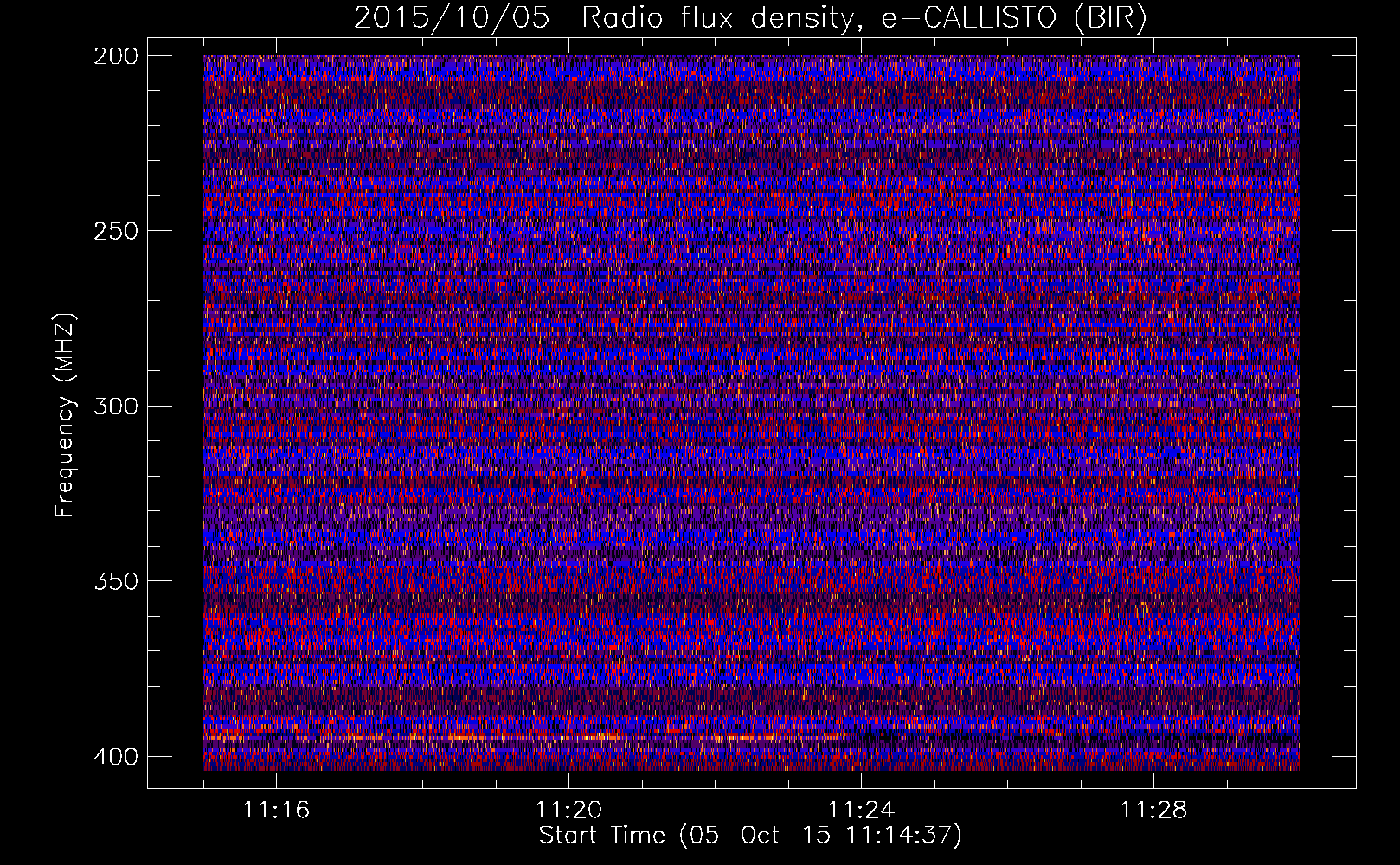1400x865 pixels.
Task: Click the plot title '2015/10/05 Radio flux density, e-CALLISTO (BIR)'
Action: coord(750,17)
